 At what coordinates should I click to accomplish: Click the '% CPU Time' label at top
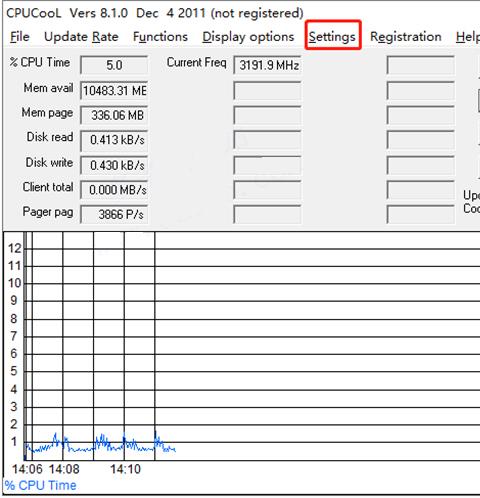(40, 62)
